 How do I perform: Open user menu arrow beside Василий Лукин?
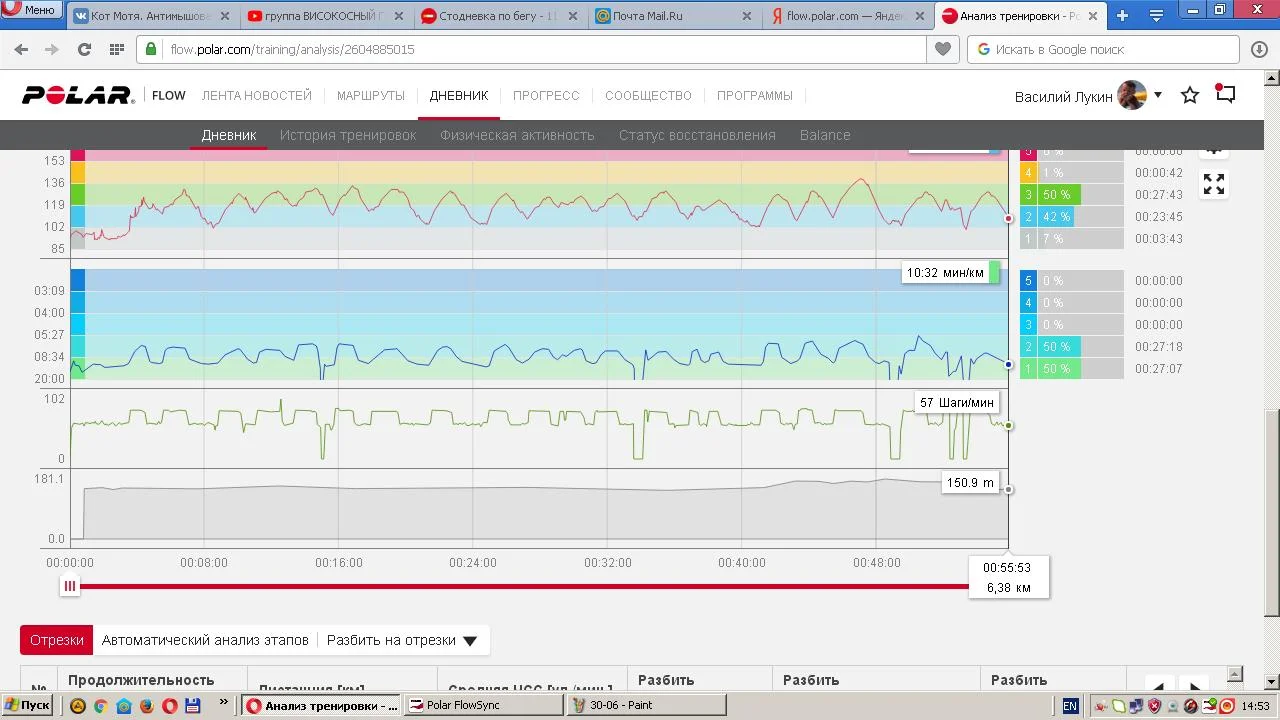[x=1158, y=95]
